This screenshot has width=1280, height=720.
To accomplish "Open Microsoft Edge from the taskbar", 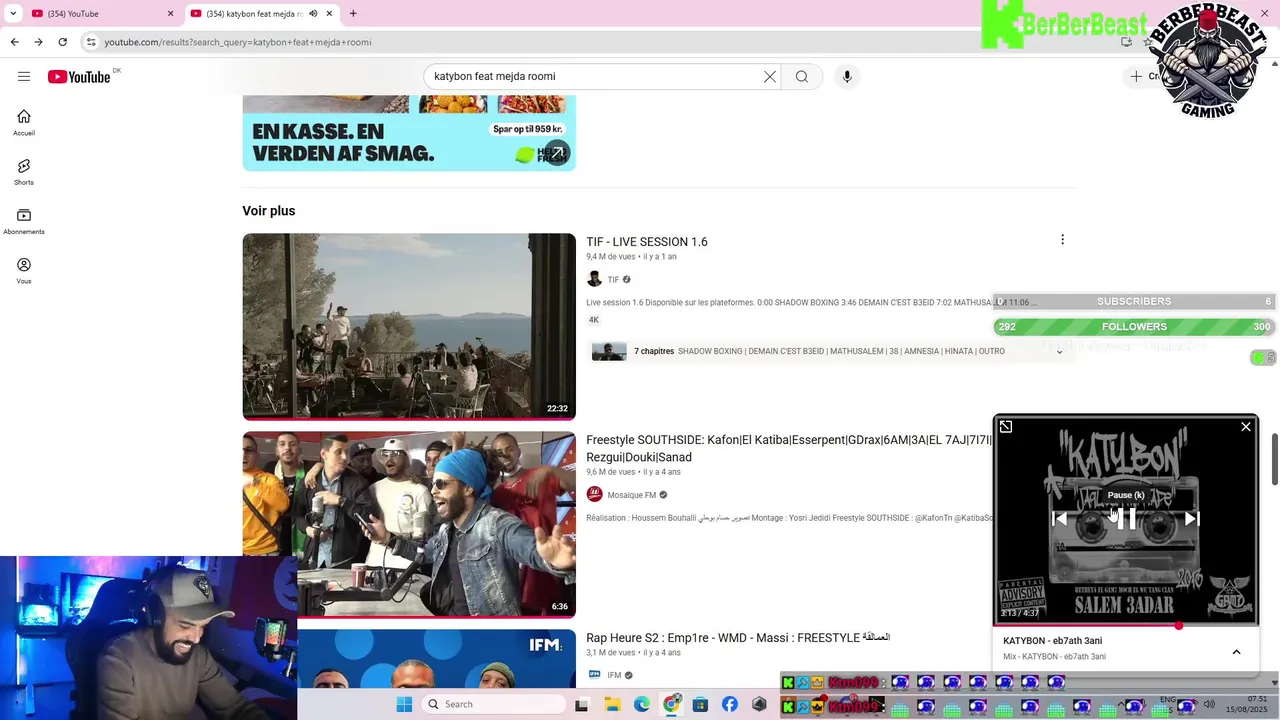I will tap(642, 704).
